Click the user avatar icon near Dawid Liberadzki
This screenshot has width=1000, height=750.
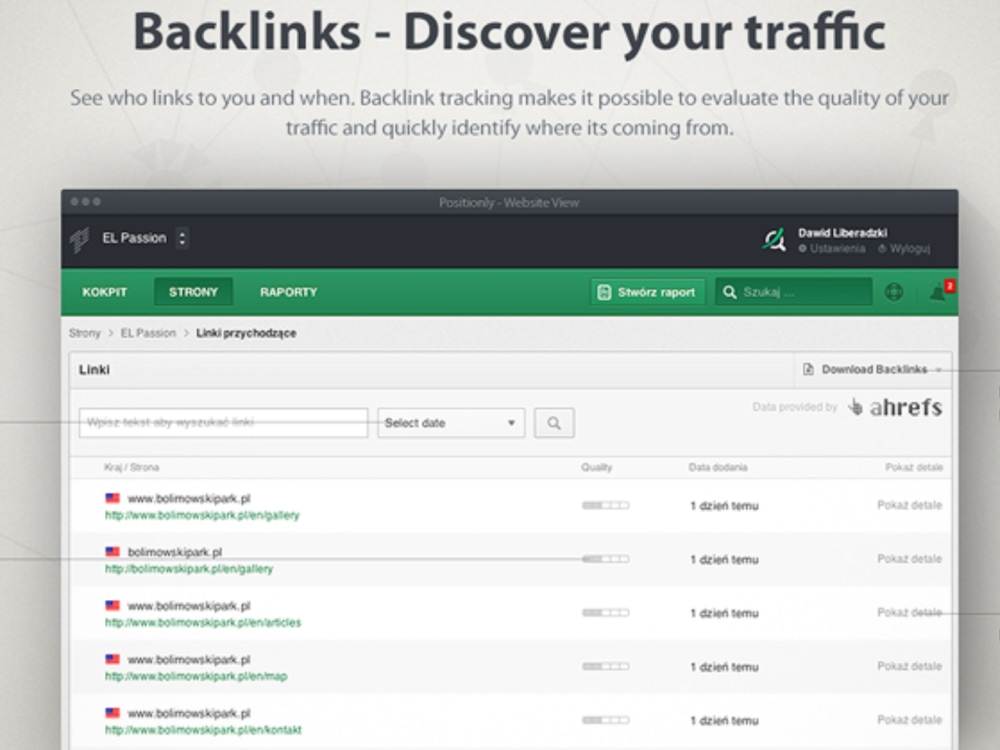(x=774, y=240)
